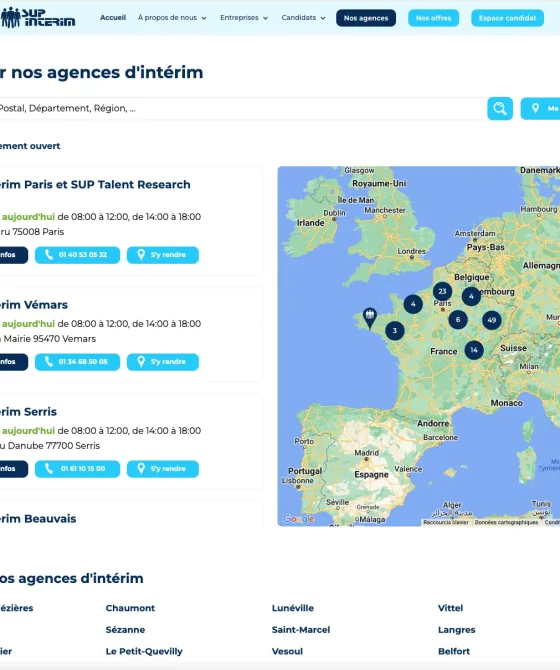Open the cluster 4 marker near Normandy
The height and width of the screenshot is (670, 560).
(x=413, y=304)
